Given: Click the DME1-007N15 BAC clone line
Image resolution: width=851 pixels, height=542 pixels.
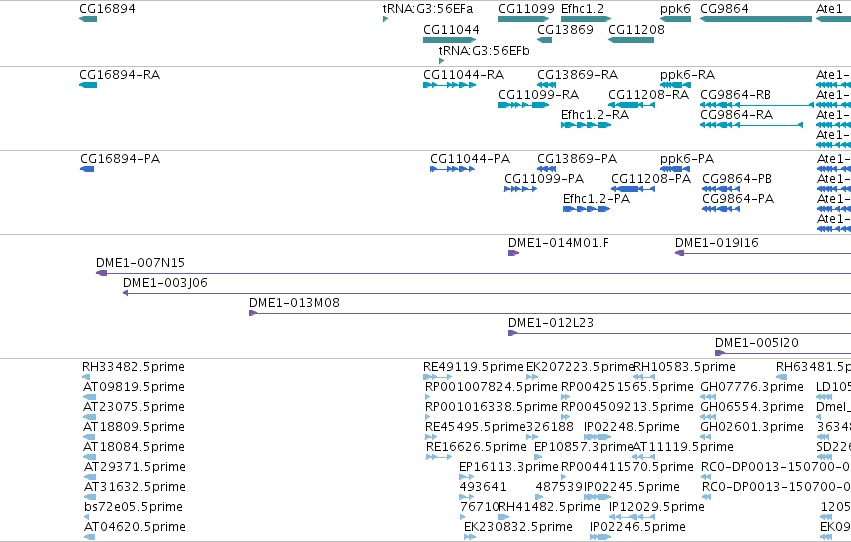Looking at the screenshot, I should pyautogui.click(x=473, y=273).
